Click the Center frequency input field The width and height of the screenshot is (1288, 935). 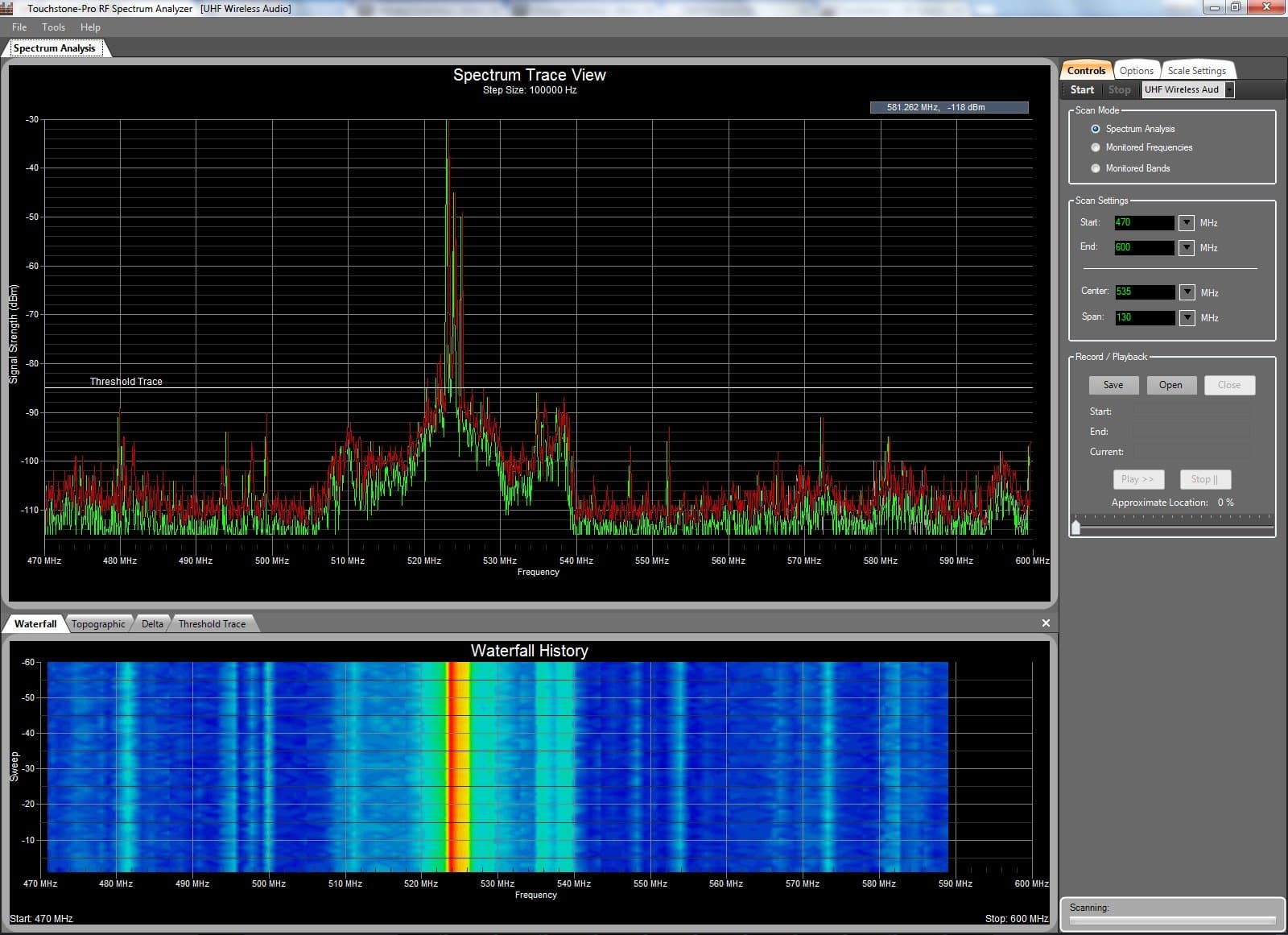coord(1144,292)
